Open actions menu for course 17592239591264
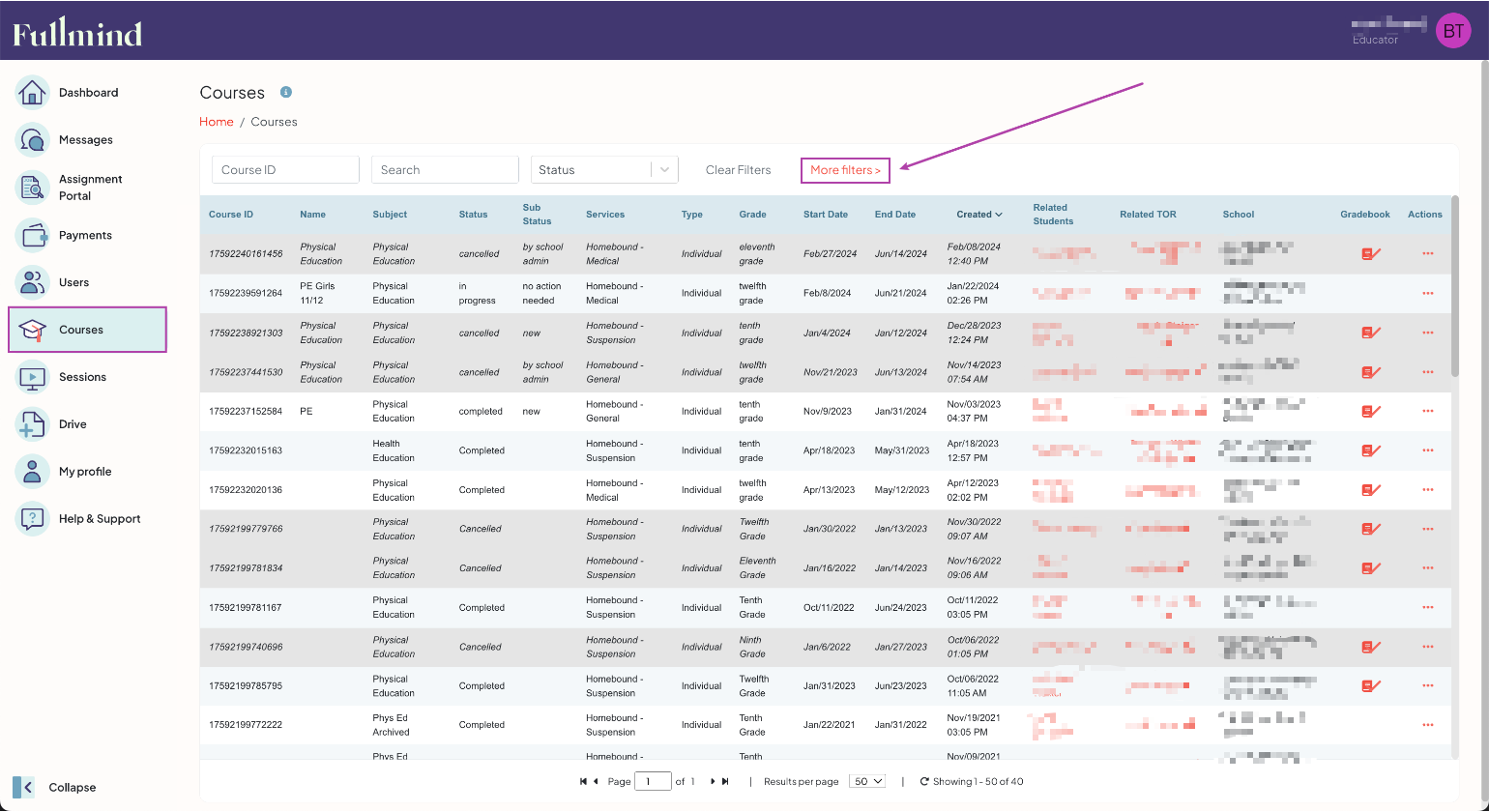The height and width of the screenshot is (812, 1489). (1427, 294)
